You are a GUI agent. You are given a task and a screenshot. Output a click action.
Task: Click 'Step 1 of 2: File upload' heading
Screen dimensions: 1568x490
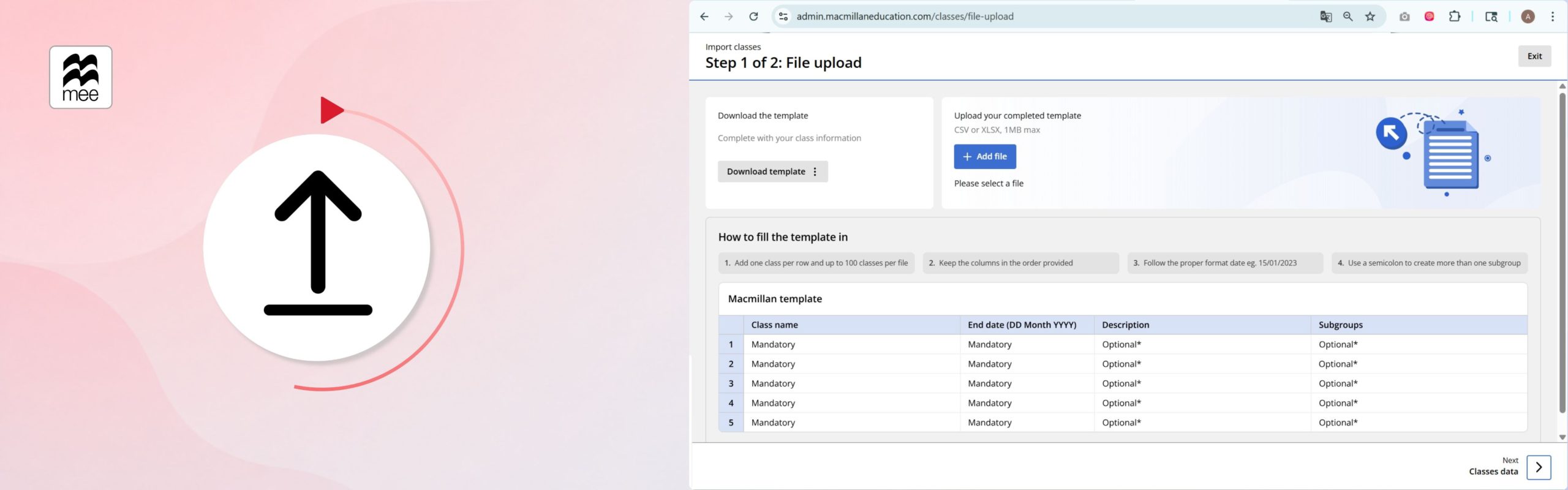[x=783, y=63]
